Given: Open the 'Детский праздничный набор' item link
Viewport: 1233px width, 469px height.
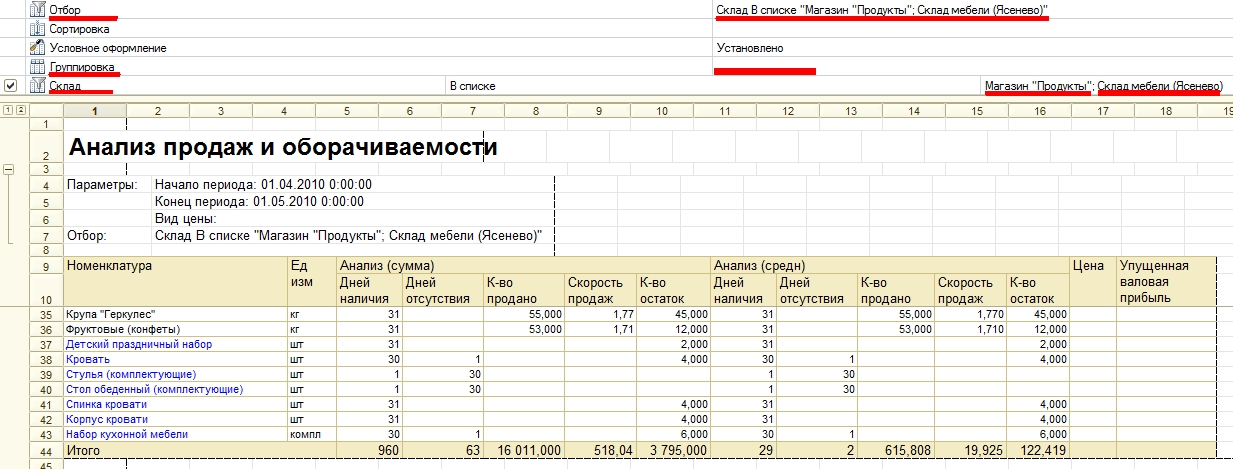Looking at the screenshot, I should tap(139, 344).
